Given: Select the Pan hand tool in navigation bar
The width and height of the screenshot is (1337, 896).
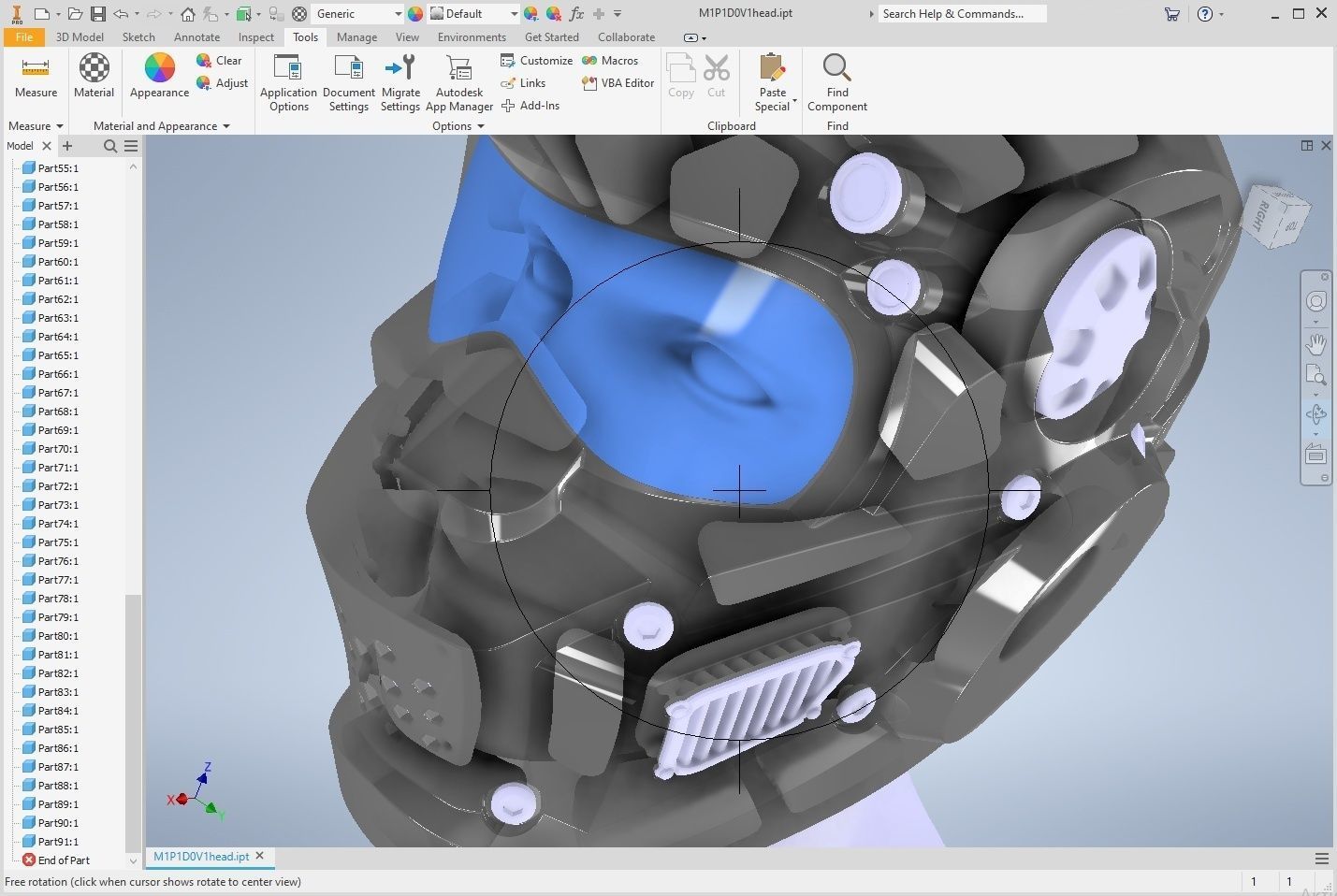Looking at the screenshot, I should tap(1315, 344).
